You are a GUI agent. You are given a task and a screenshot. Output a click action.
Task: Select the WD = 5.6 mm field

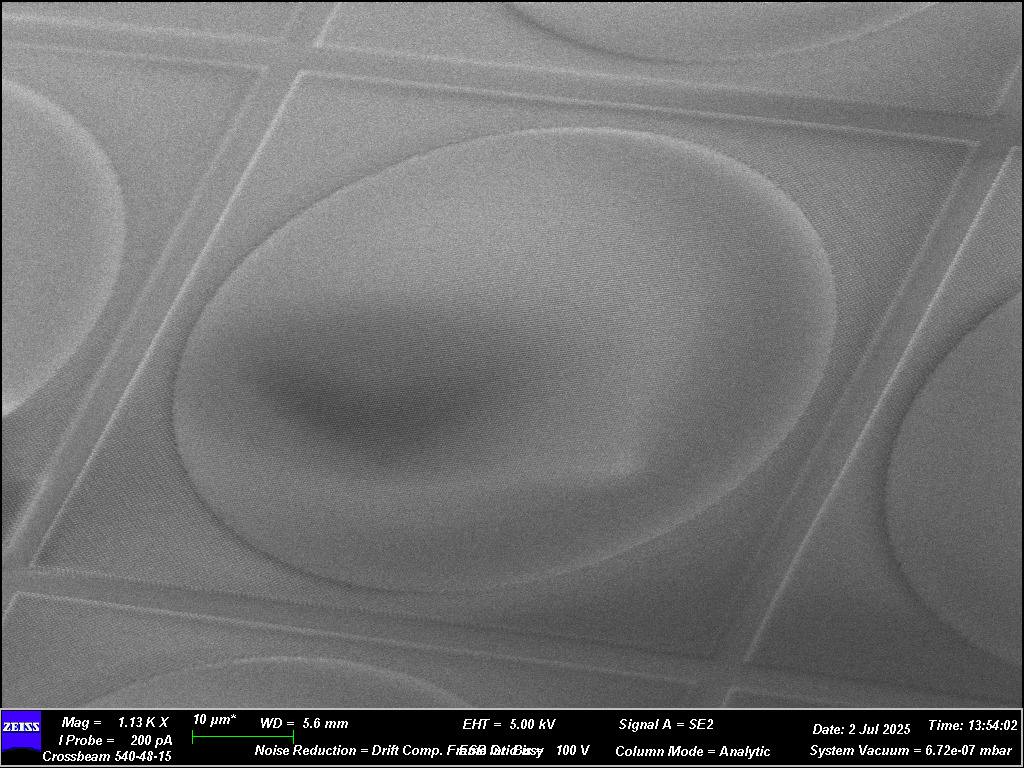[x=304, y=723]
